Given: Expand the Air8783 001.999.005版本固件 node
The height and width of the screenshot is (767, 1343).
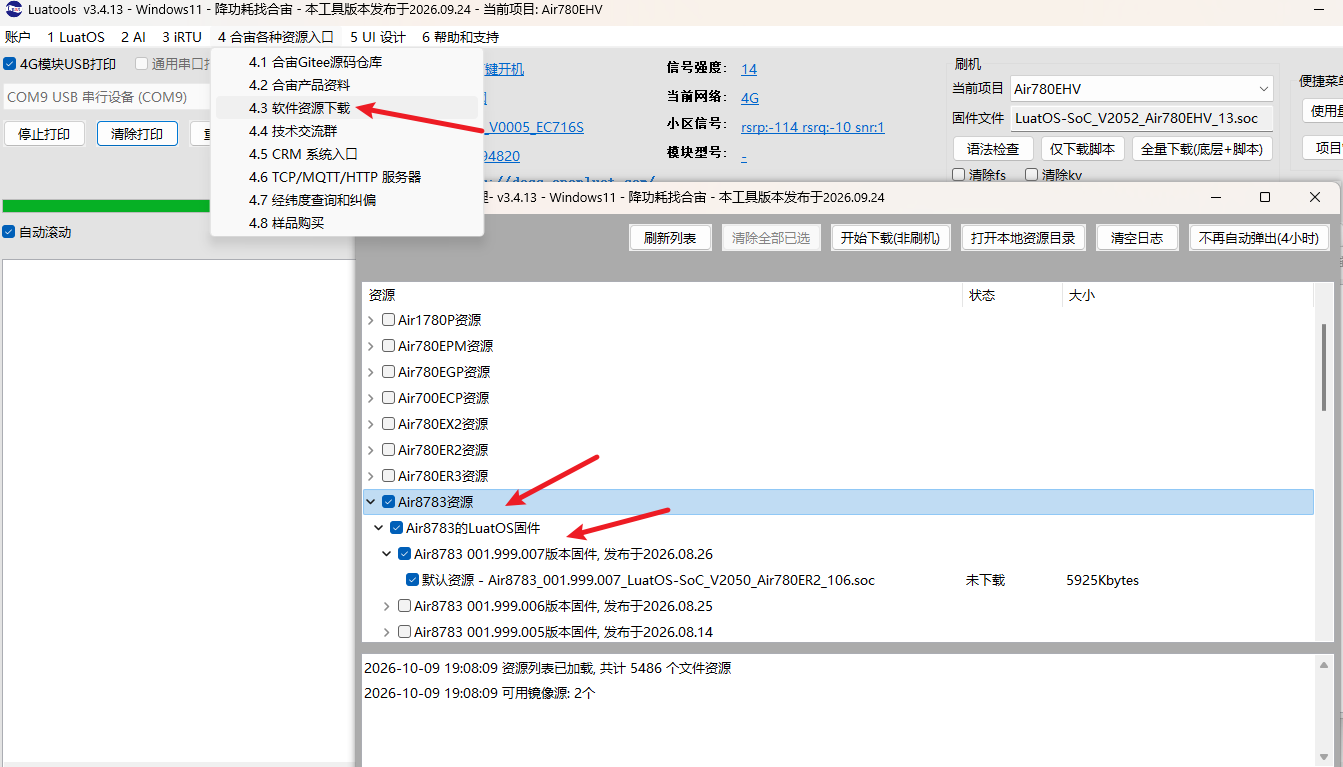Looking at the screenshot, I should tap(387, 632).
